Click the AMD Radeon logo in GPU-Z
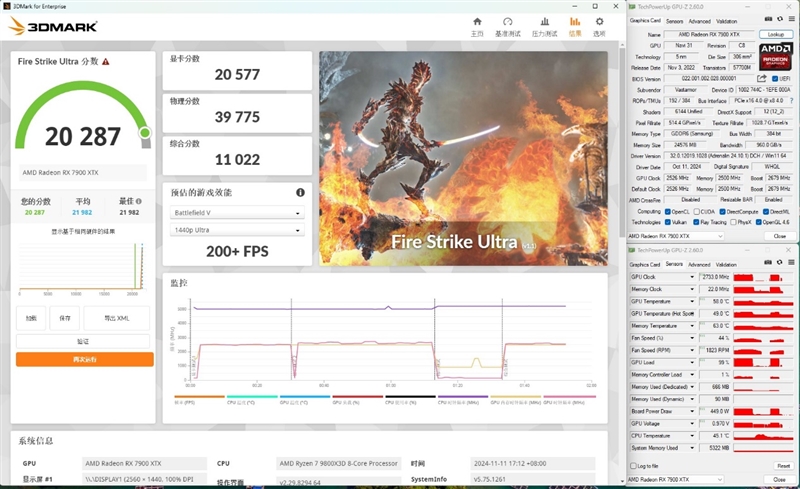Viewport: 800px width, 489px height. pos(776,57)
